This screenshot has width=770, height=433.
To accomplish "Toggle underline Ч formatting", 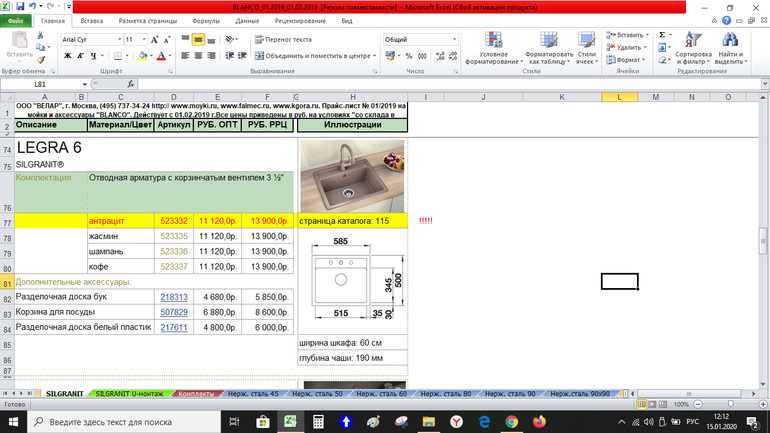I will (91, 56).
